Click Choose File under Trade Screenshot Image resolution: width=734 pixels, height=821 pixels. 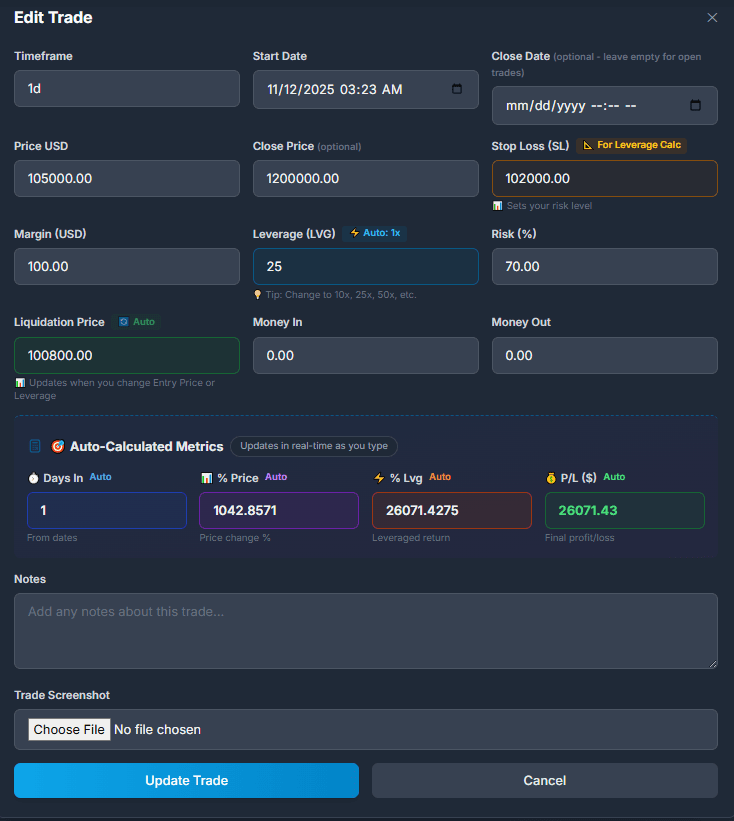pos(68,729)
